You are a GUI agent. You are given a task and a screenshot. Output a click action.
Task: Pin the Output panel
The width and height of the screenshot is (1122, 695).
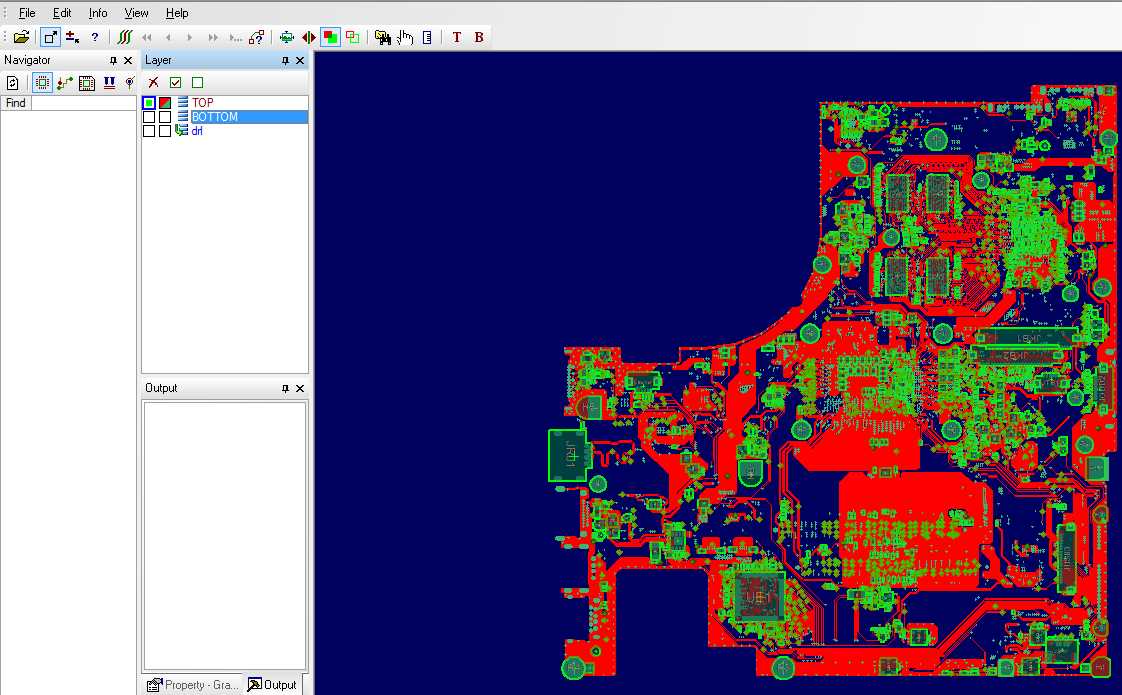(x=285, y=389)
